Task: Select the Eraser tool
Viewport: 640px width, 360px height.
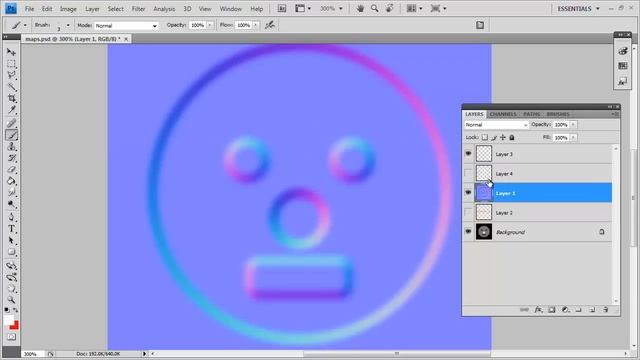Action: pyautogui.click(x=11, y=169)
